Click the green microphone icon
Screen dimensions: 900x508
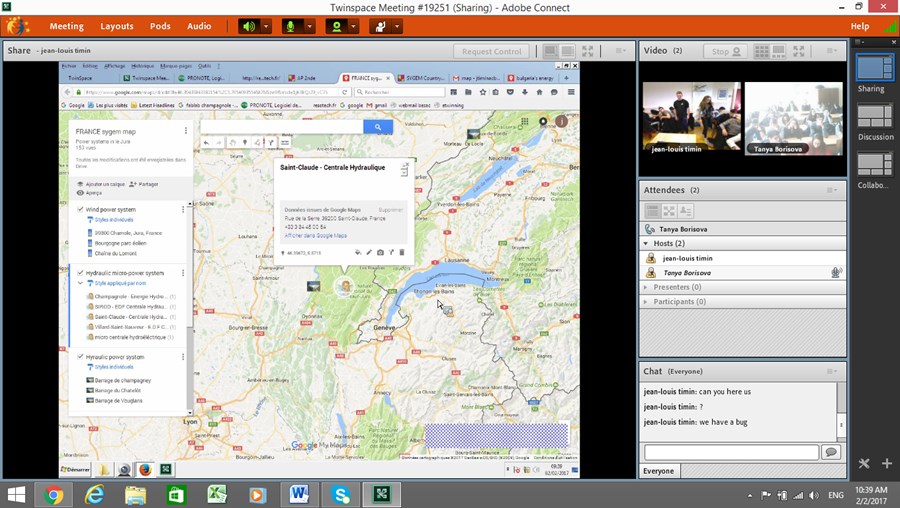292,26
